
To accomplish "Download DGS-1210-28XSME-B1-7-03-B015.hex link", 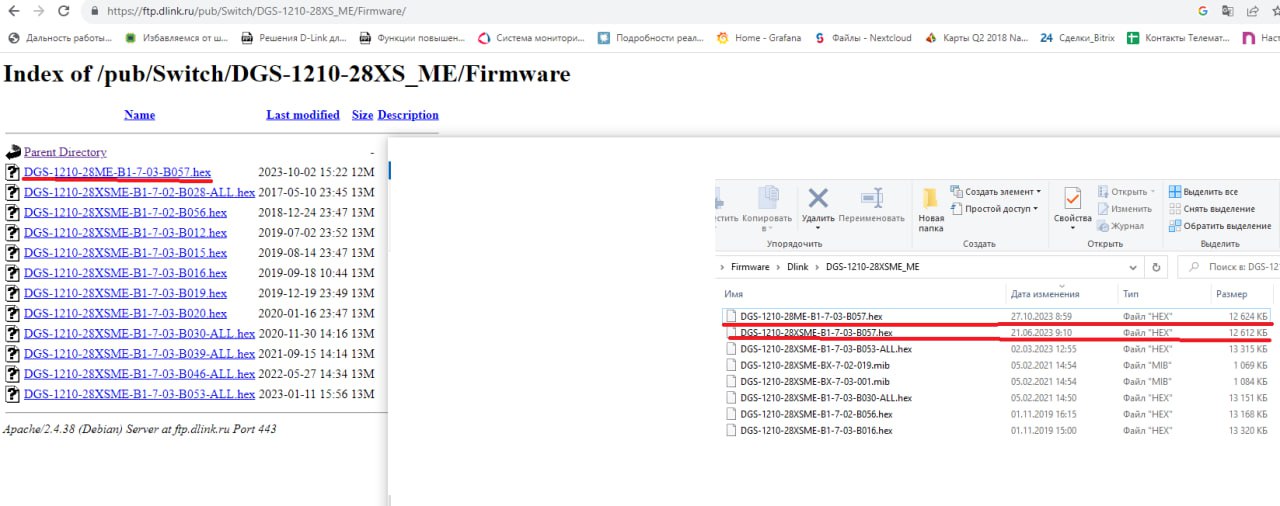I will [x=125, y=252].
